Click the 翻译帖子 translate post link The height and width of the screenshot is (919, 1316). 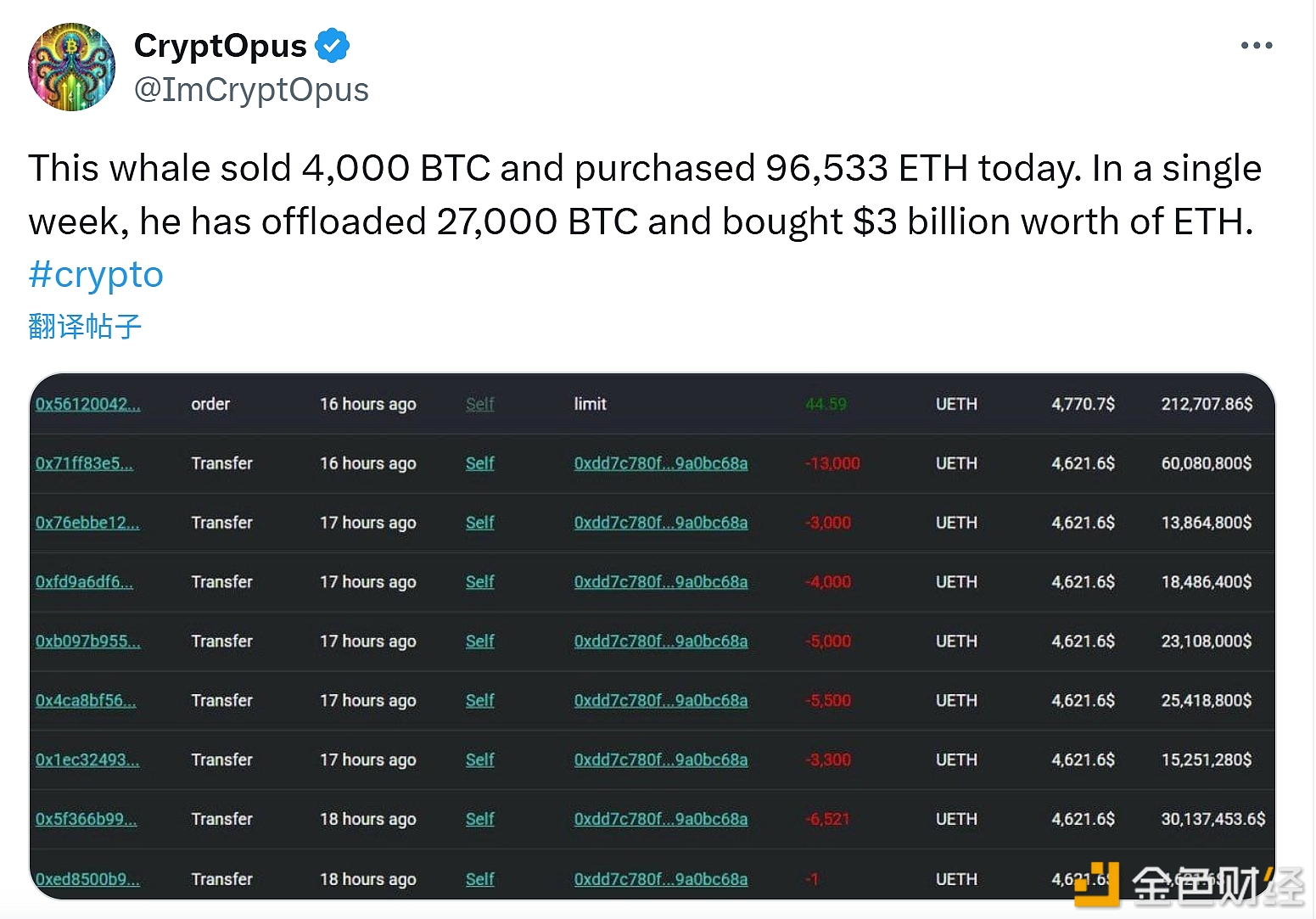85,327
